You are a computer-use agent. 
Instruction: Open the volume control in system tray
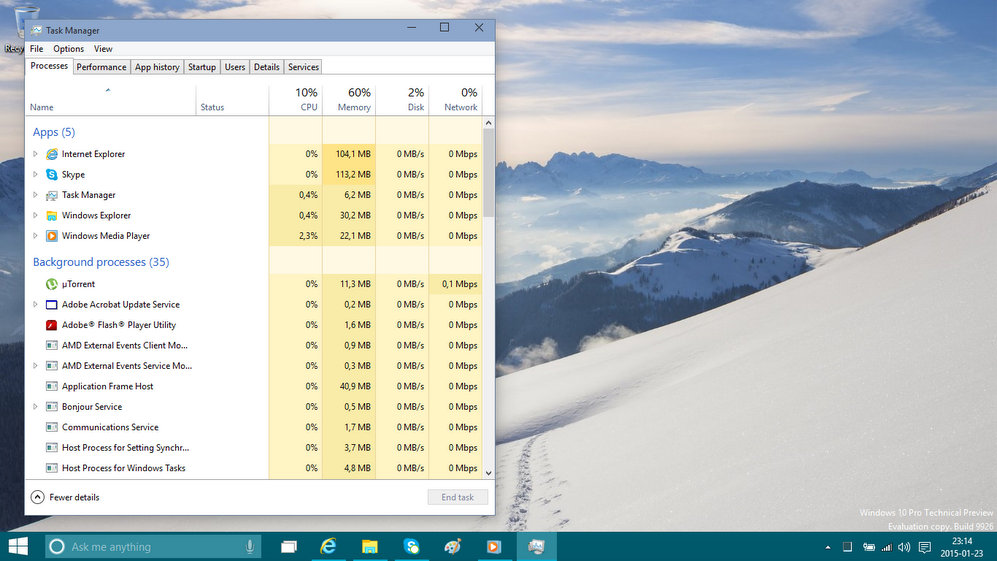click(x=903, y=547)
